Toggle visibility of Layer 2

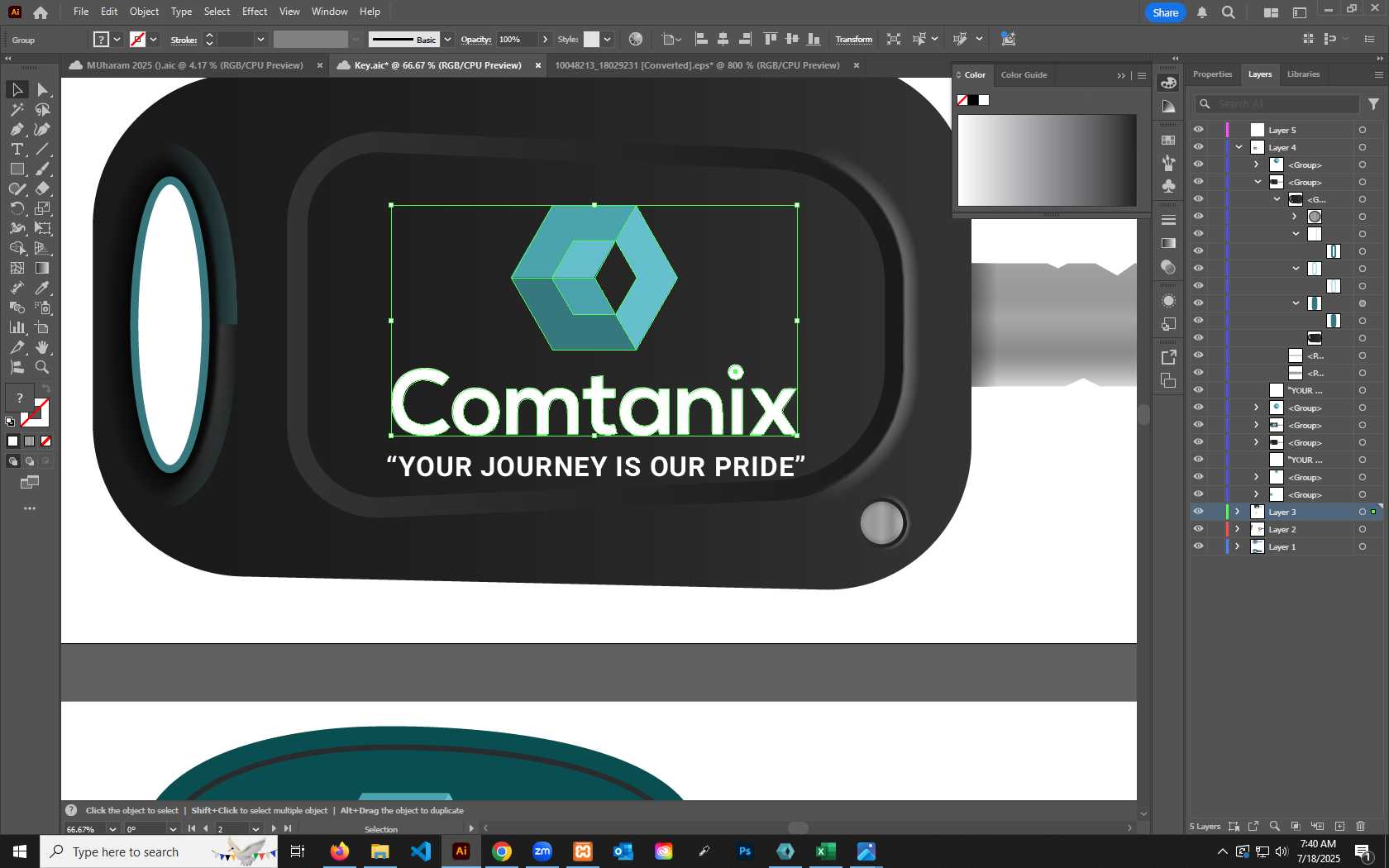1198,529
